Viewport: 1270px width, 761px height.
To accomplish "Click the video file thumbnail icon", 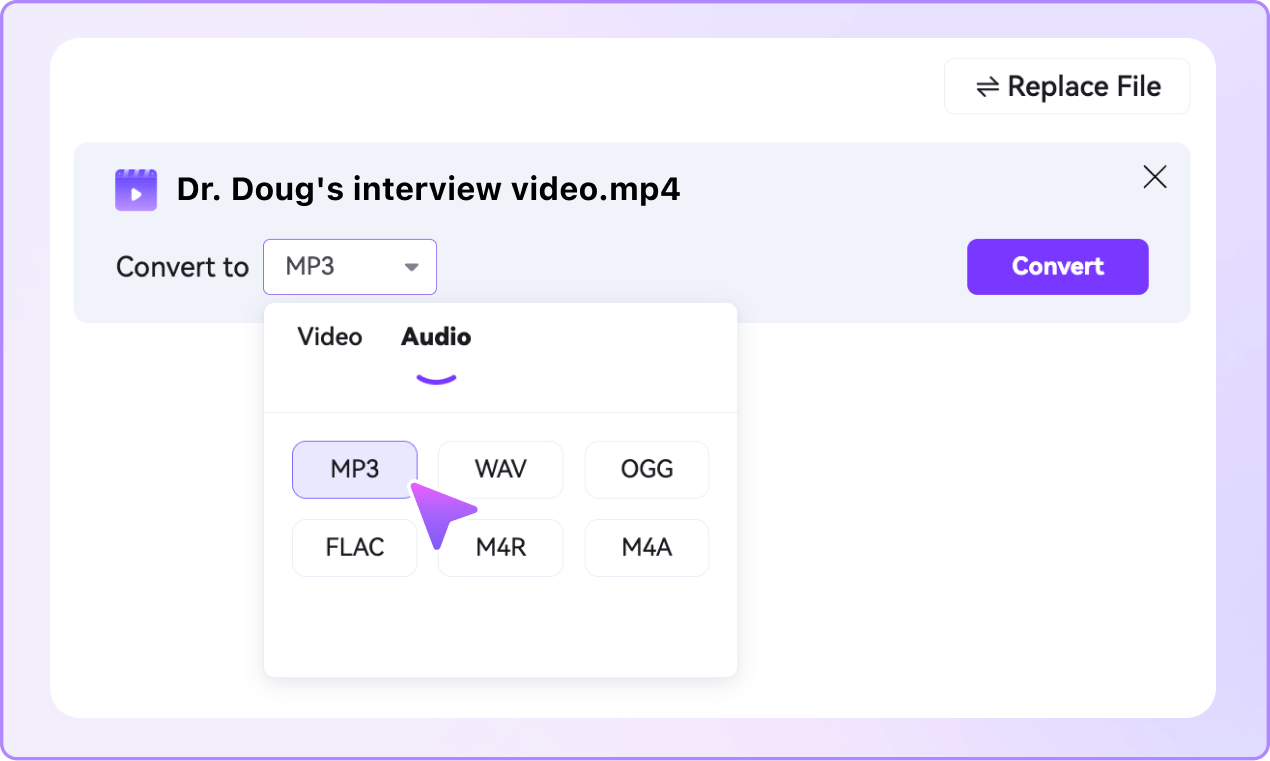I will coord(136,189).
